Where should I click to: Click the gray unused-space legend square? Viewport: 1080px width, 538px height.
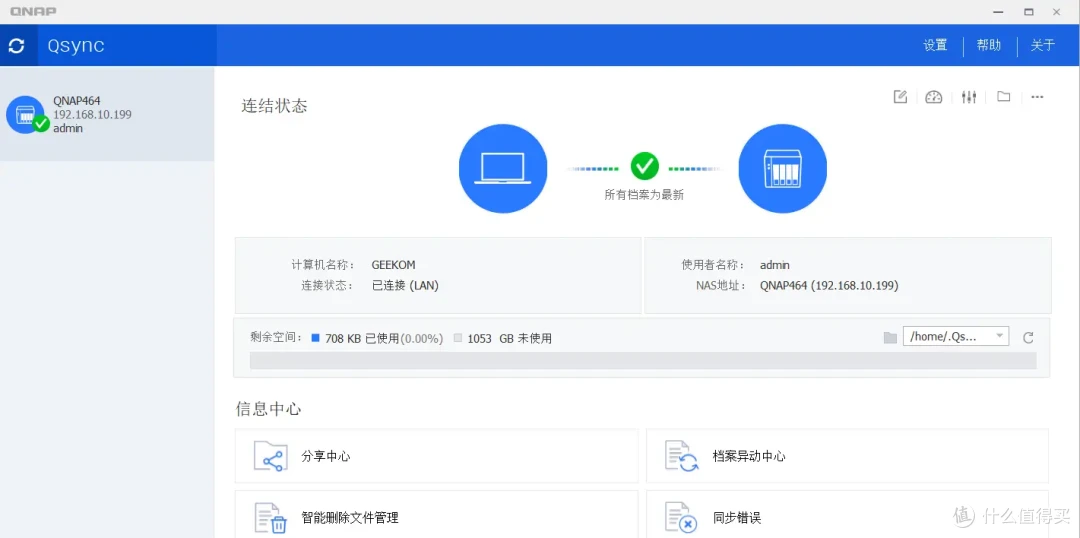click(458, 338)
